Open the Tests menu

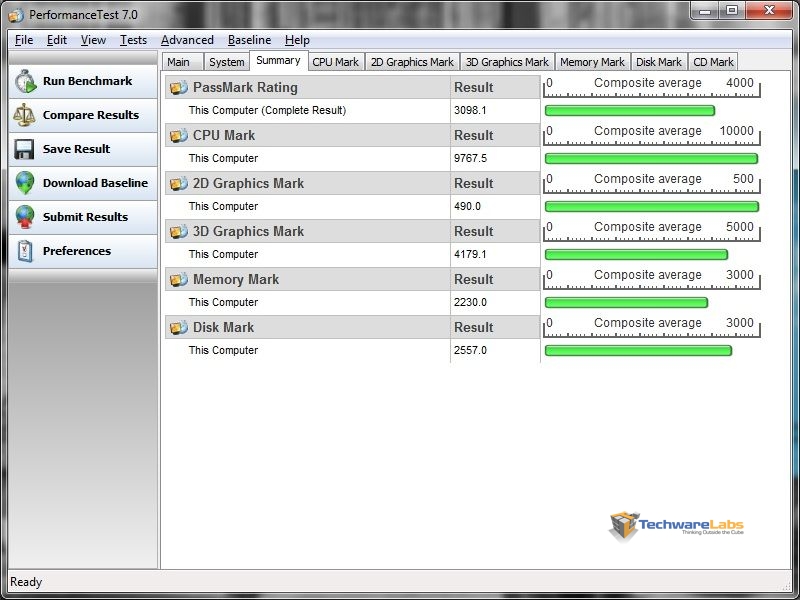[x=133, y=40]
